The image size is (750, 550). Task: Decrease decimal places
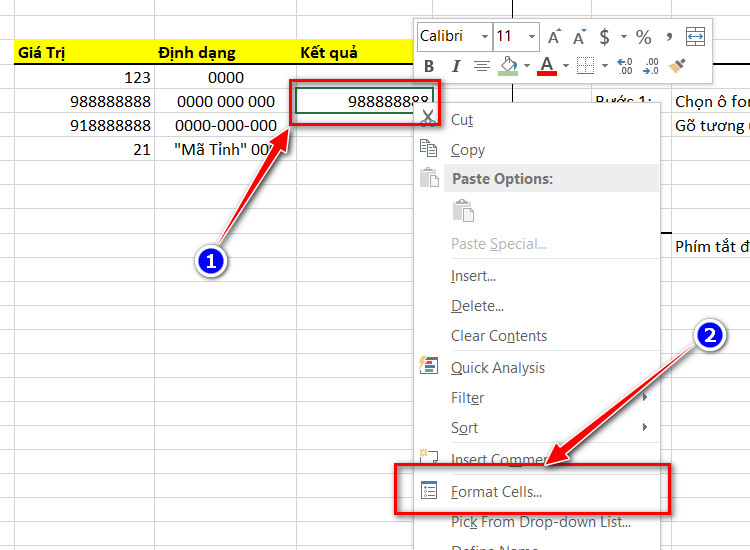click(651, 66)
